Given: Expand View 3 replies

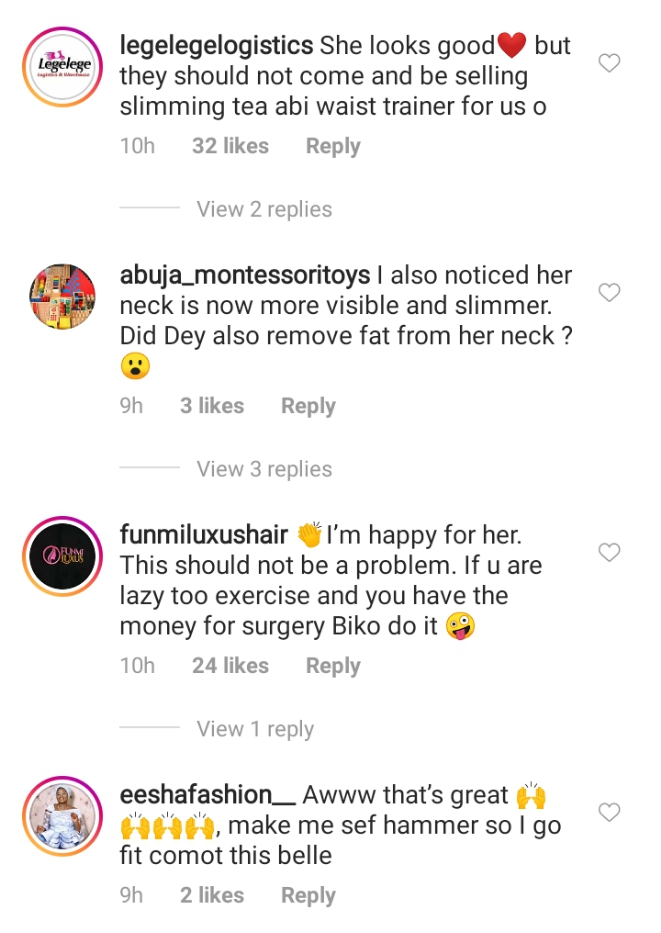Looking at the screenshot, I should tap(264, 469).
